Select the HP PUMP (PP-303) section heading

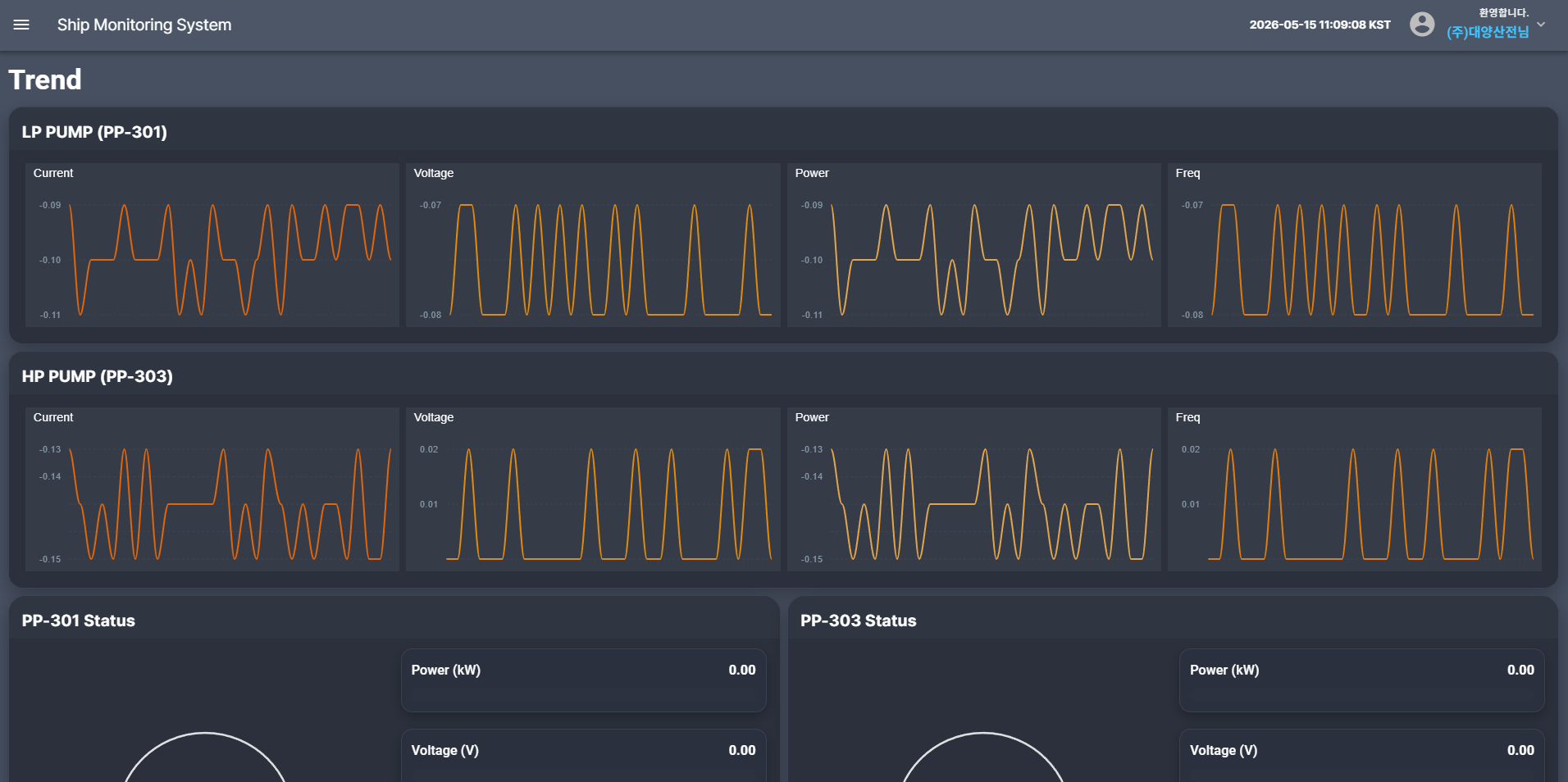pyautogui.click(x=98, y=376)
